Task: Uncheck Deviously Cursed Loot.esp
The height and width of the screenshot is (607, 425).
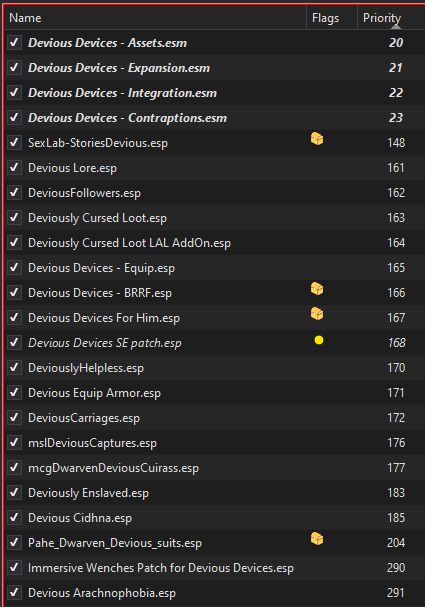Action: (x=14, y=218)
